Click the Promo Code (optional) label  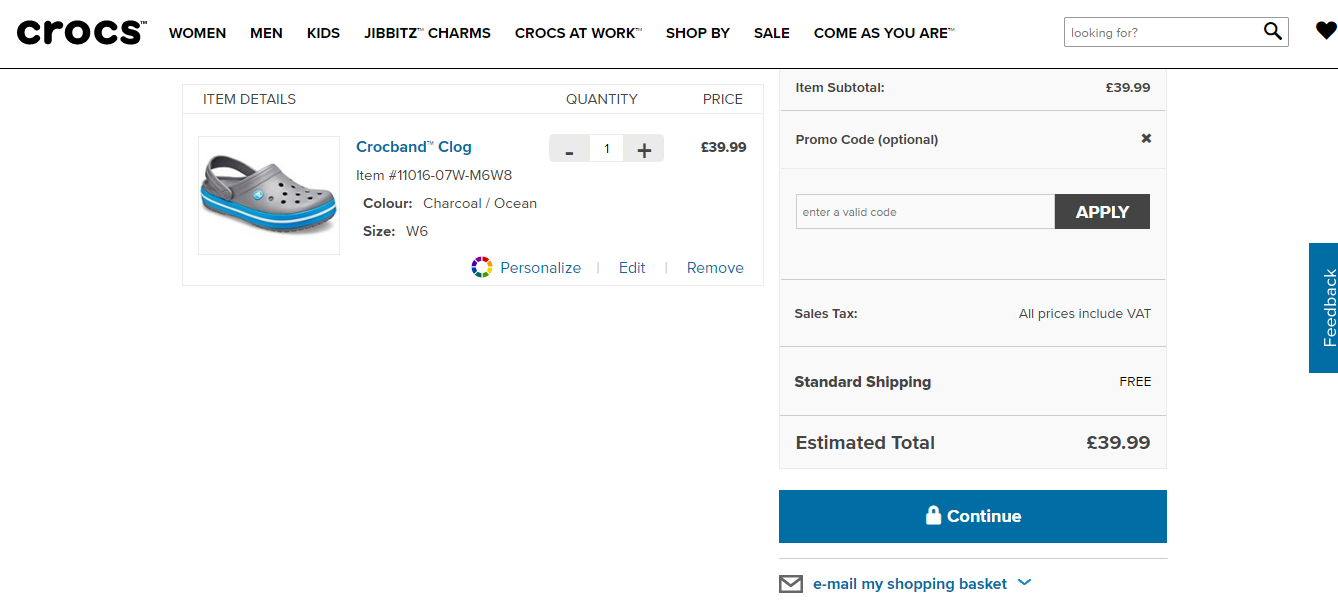click(x=867, y=140)
